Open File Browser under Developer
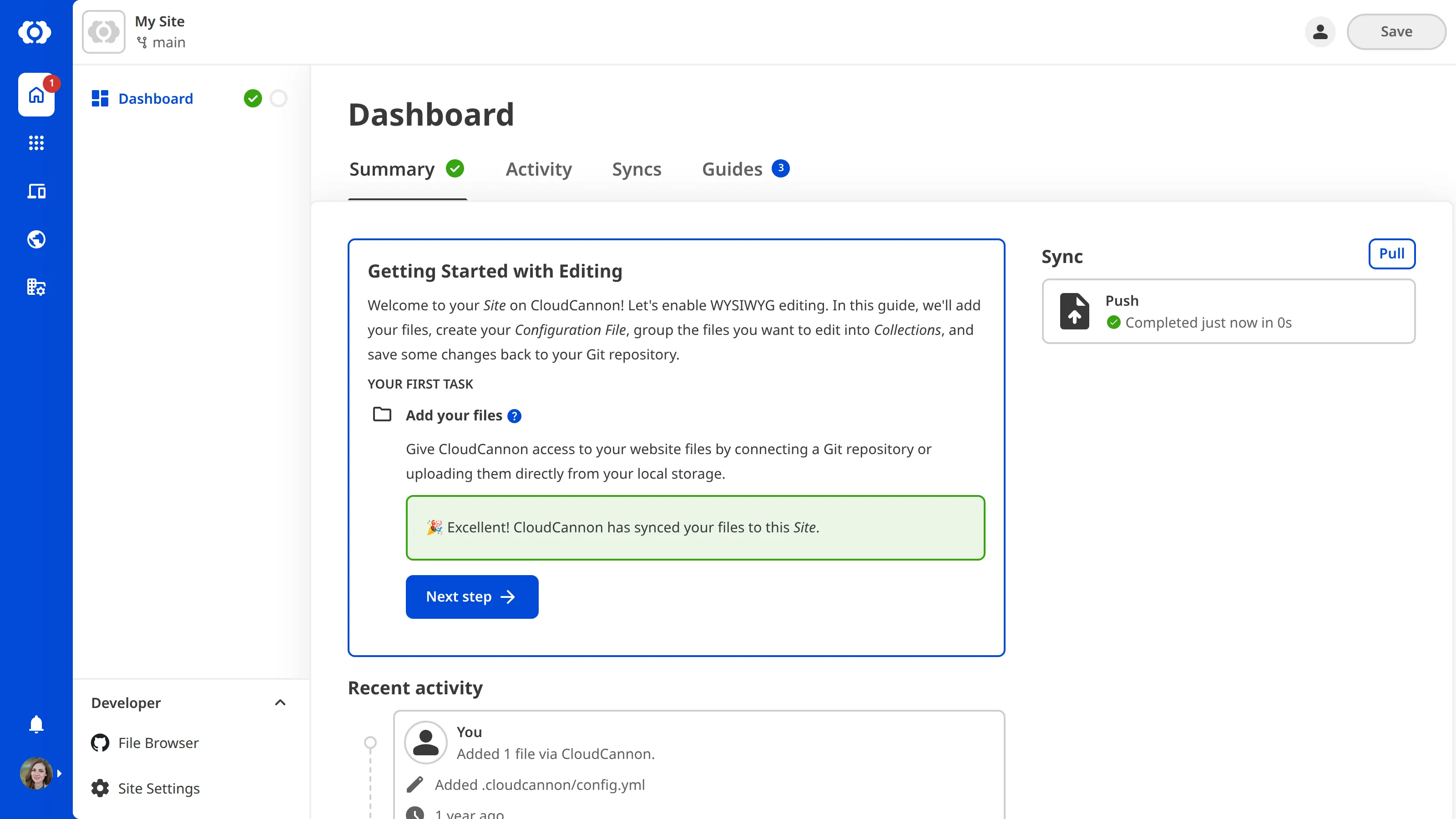Screen dimensions: 1456x819 [158, 743]
